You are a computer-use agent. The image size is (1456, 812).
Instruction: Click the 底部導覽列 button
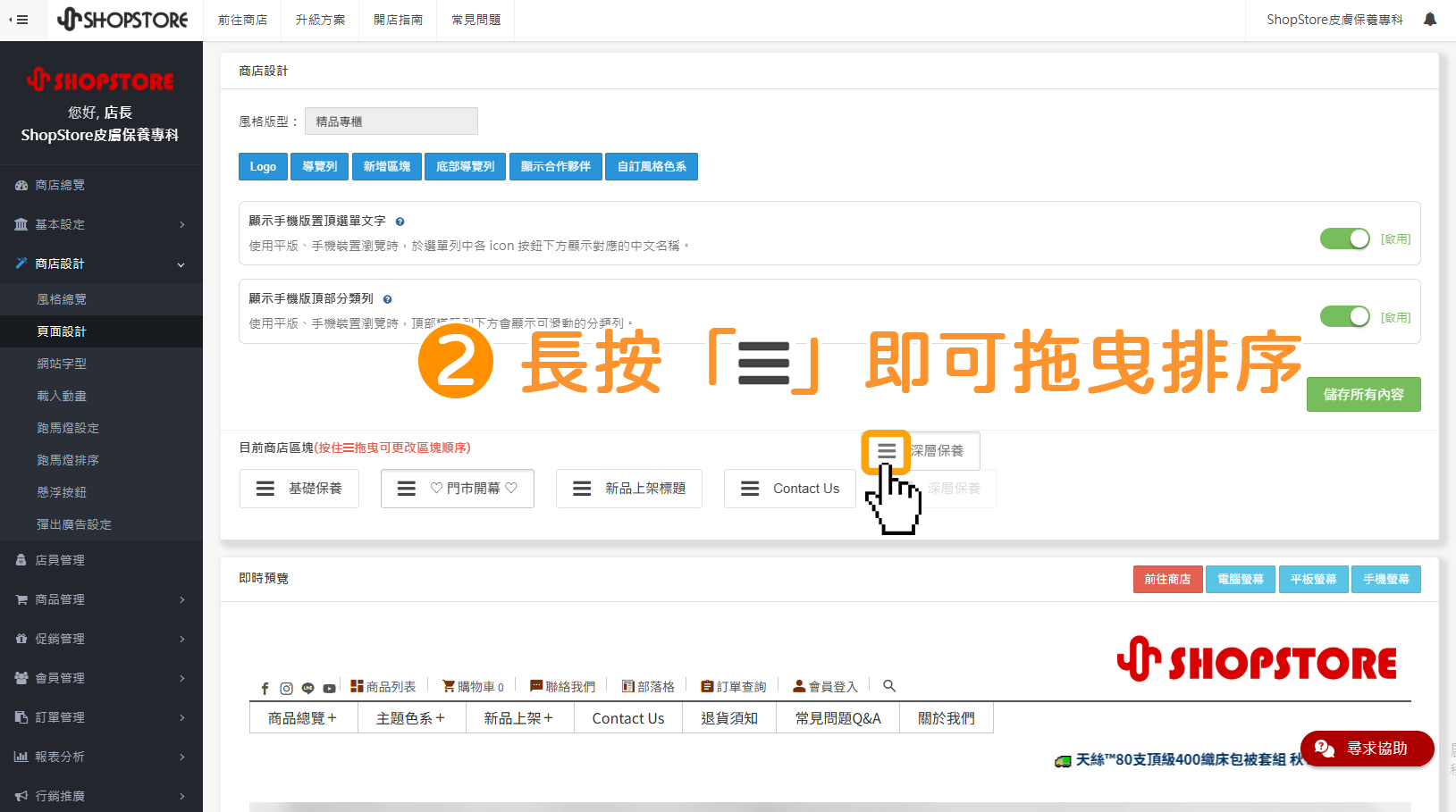465,167
